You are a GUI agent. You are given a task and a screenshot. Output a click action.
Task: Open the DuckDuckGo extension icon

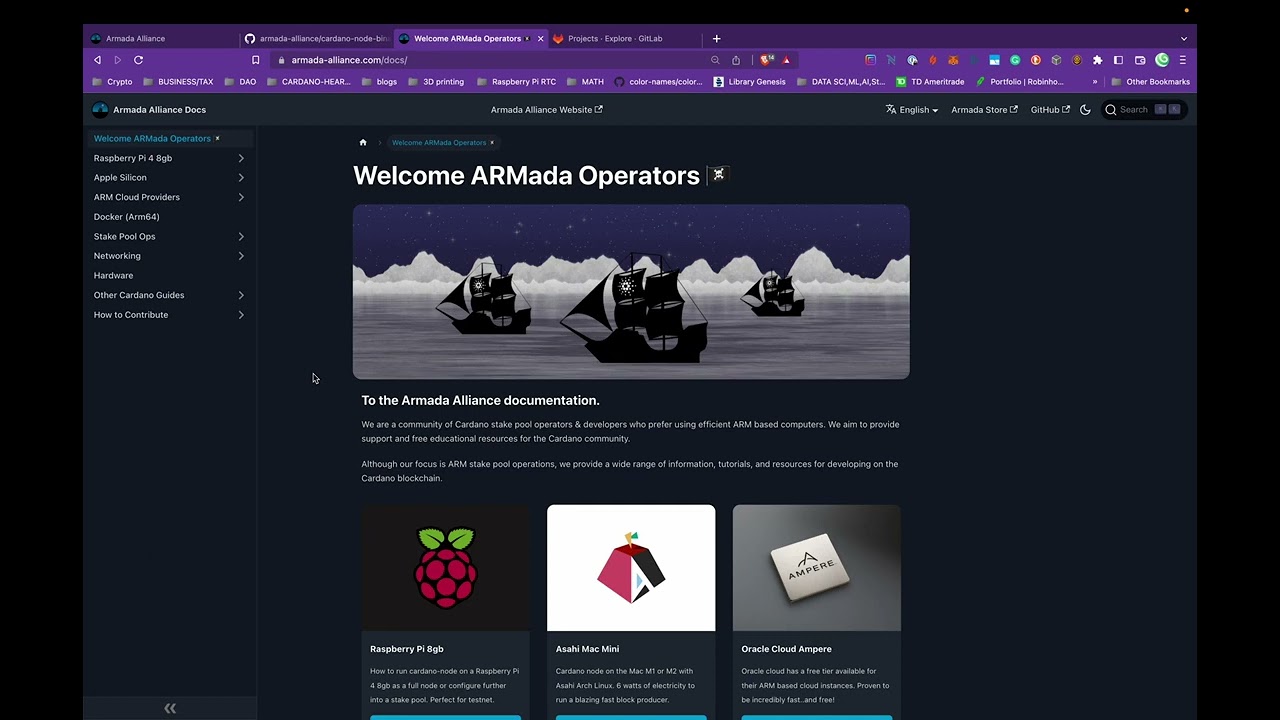tap(1035, 60)
